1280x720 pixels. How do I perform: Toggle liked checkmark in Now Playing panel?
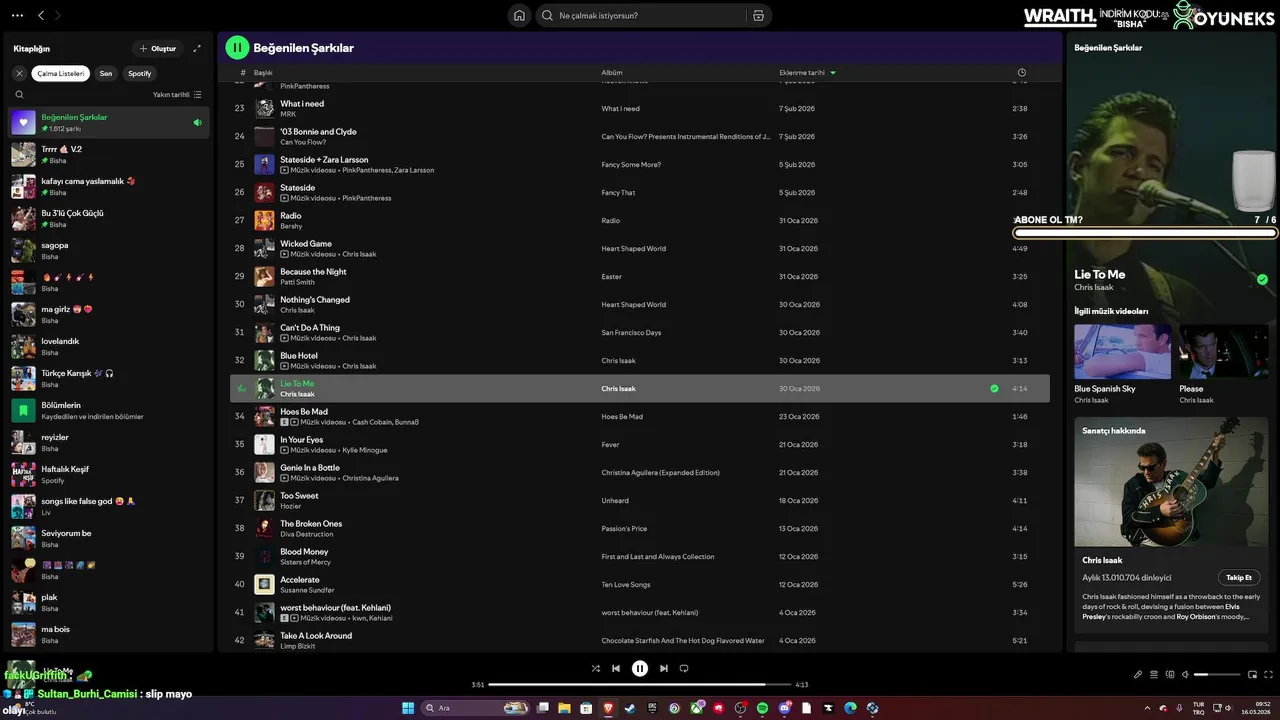[1262, 279]
